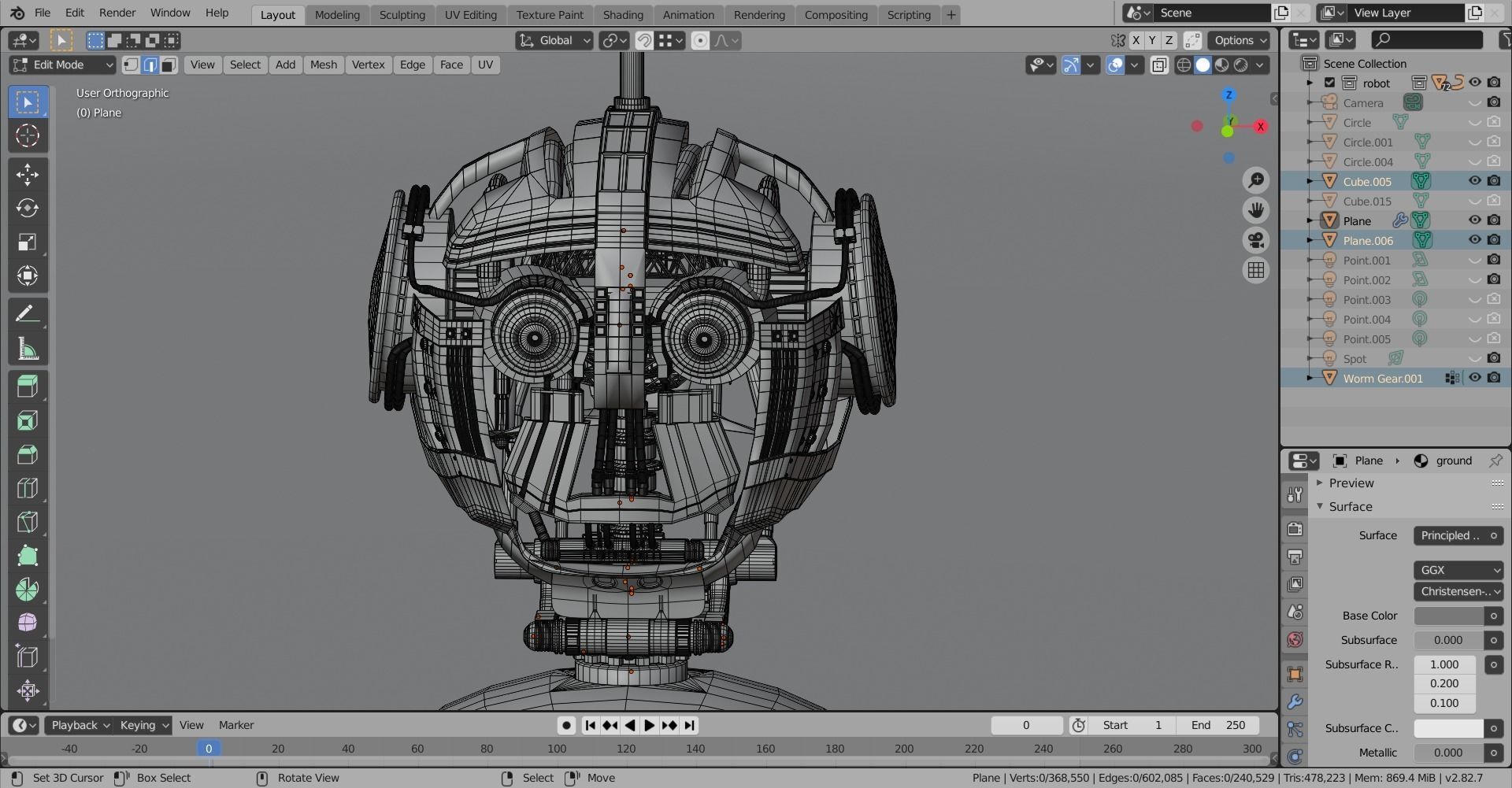Choose the Move tool in toolbar
The image size is (1512, 788).
point(28,174)
